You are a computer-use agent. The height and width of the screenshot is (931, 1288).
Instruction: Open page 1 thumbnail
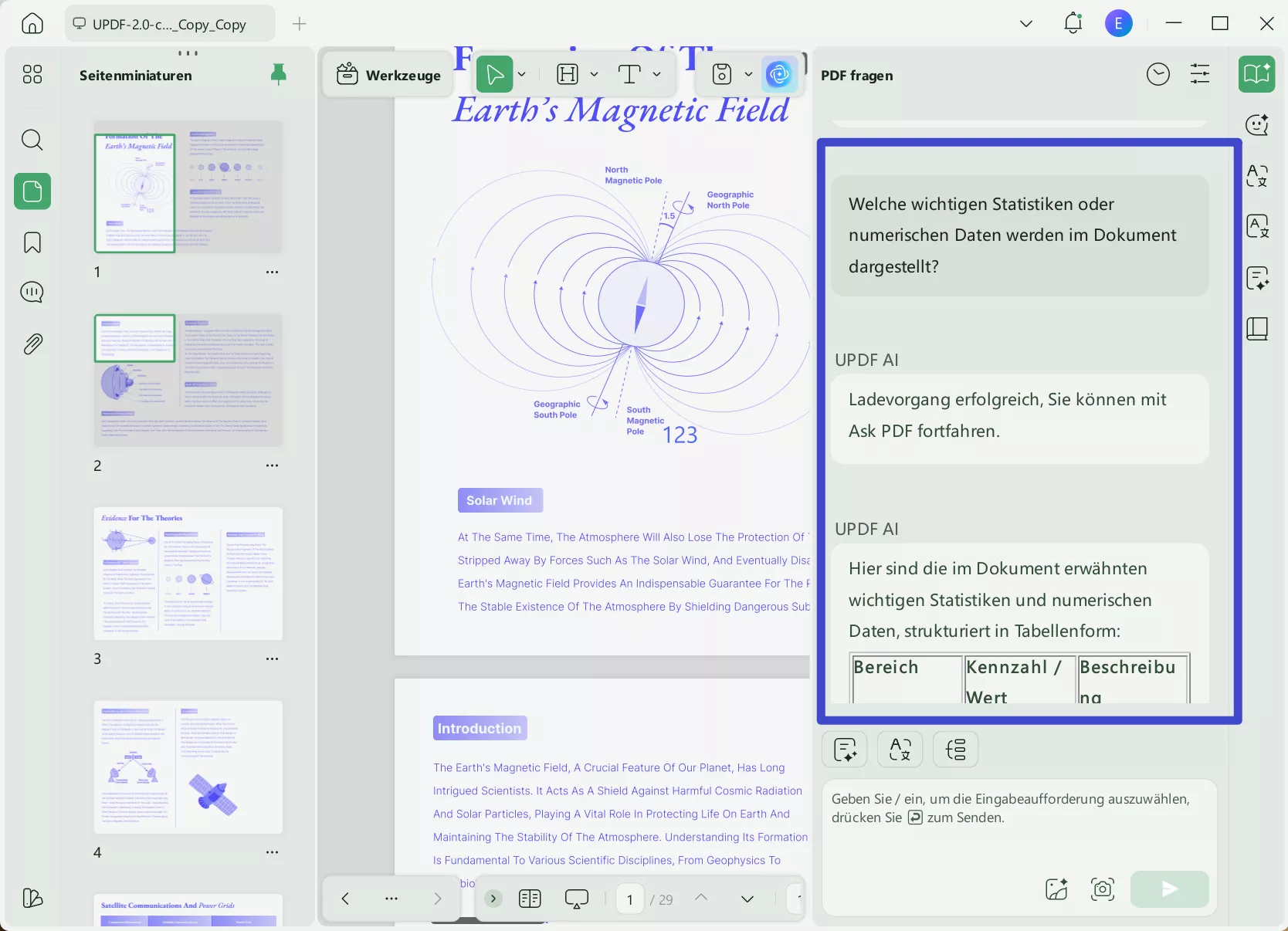click(x=188, y=187)
